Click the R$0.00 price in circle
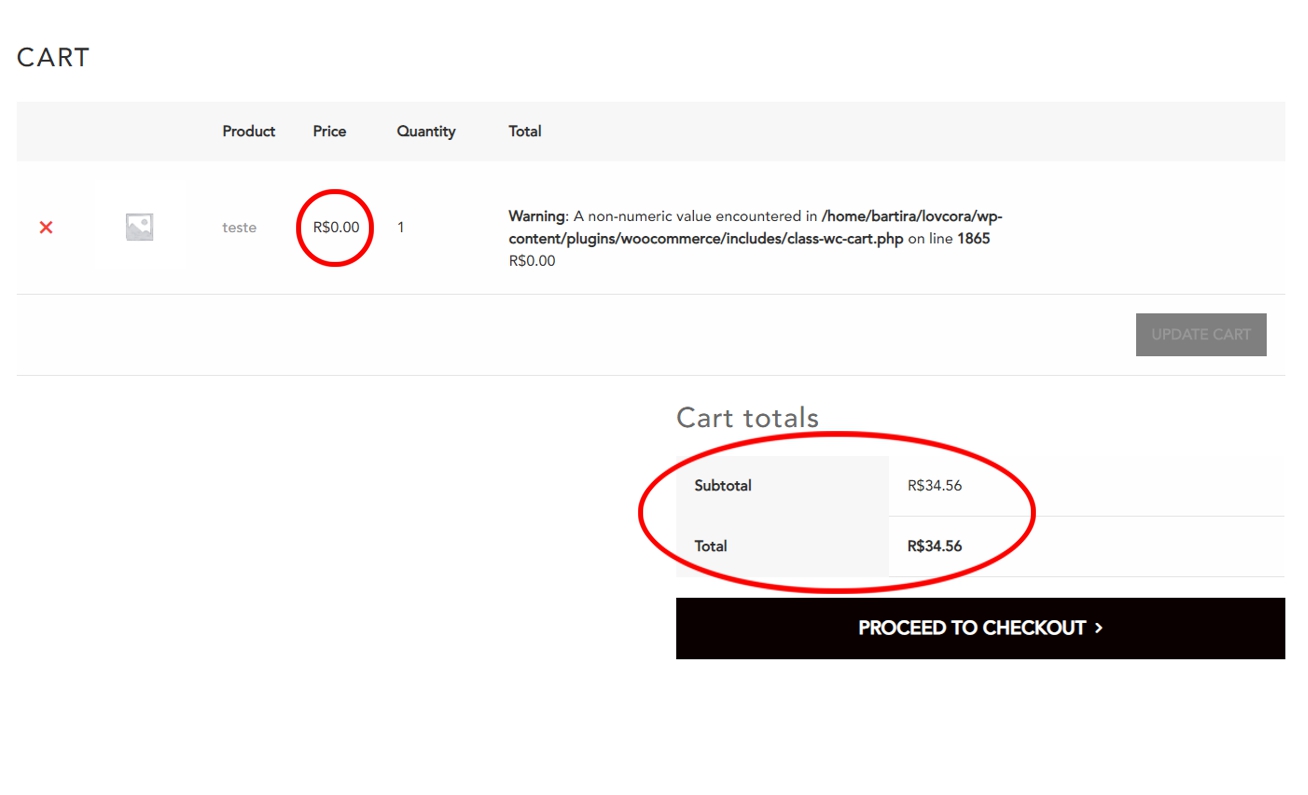 pyautogui.click(x=336, y=228)
